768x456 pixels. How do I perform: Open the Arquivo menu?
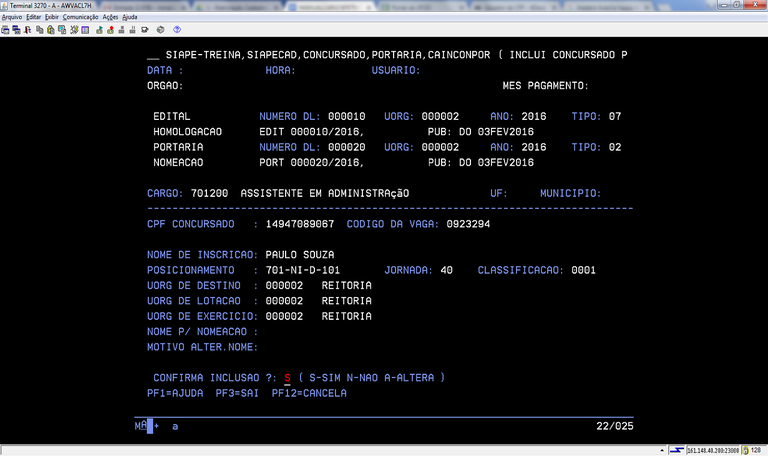click(x=12, y=17)
